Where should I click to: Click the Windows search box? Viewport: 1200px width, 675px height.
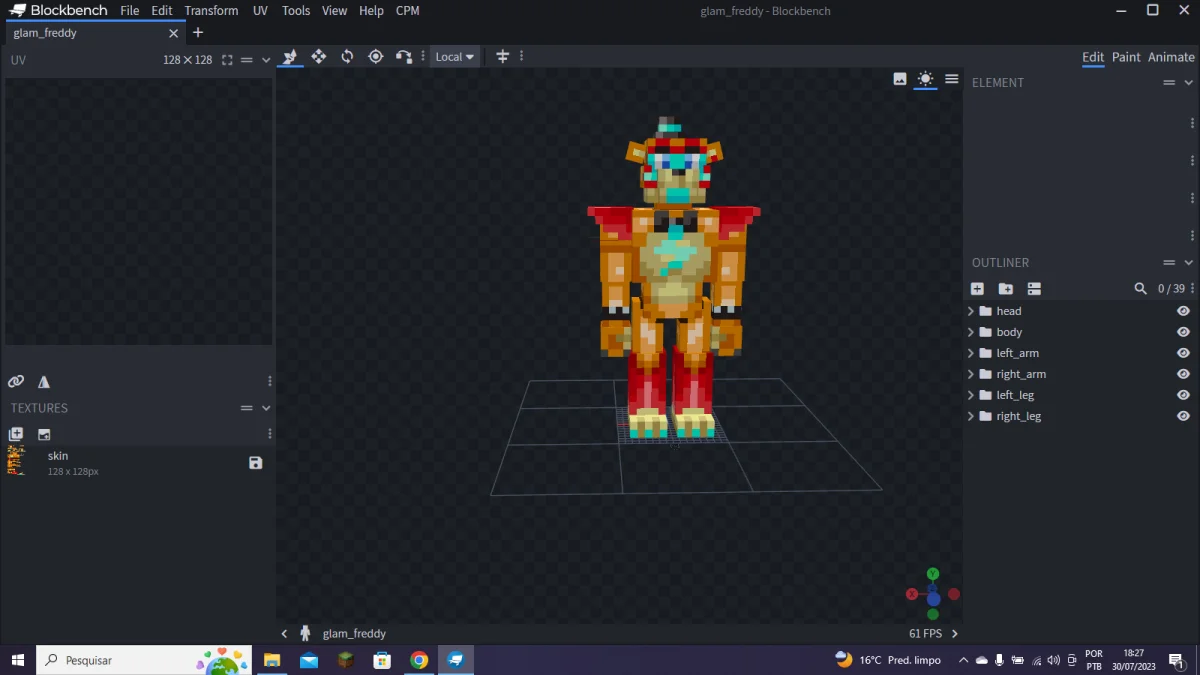143,660
